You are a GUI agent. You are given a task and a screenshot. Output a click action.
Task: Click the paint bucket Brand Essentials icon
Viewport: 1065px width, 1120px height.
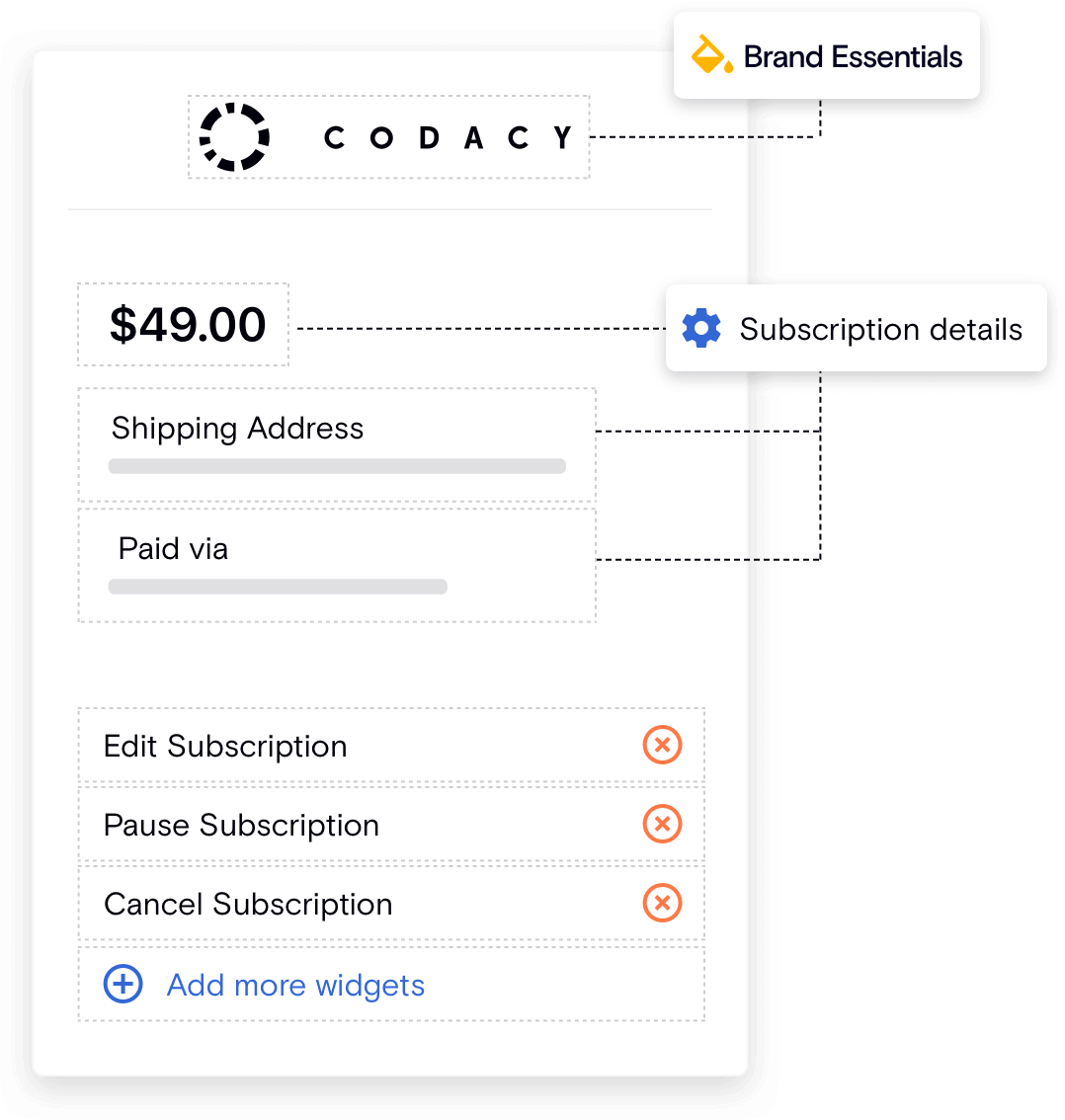(x=711, y=55)
